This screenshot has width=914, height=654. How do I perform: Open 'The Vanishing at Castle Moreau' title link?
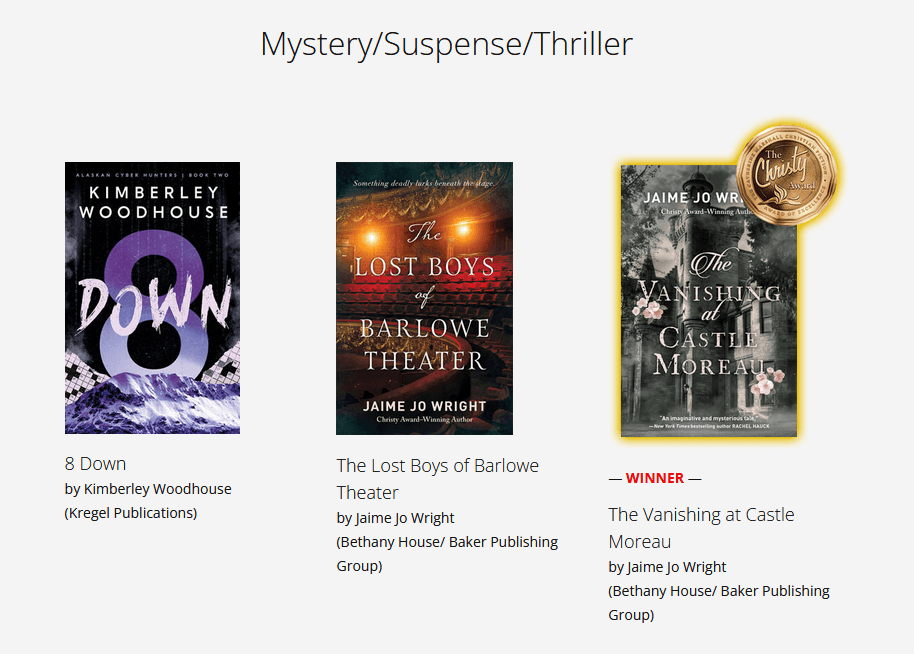[701, 528]
